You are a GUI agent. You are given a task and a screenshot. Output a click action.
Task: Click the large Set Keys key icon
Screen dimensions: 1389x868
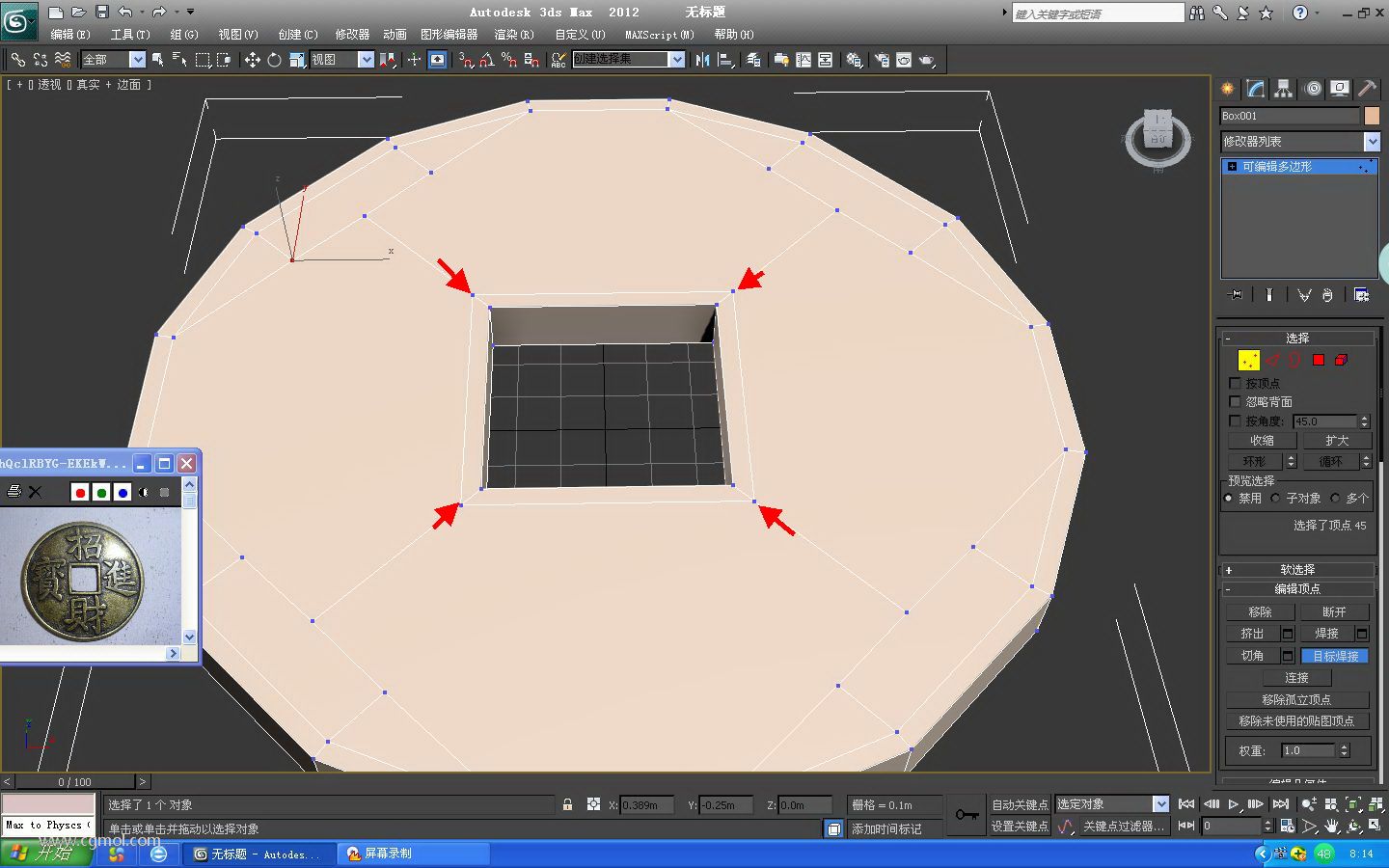coord(967,815)
